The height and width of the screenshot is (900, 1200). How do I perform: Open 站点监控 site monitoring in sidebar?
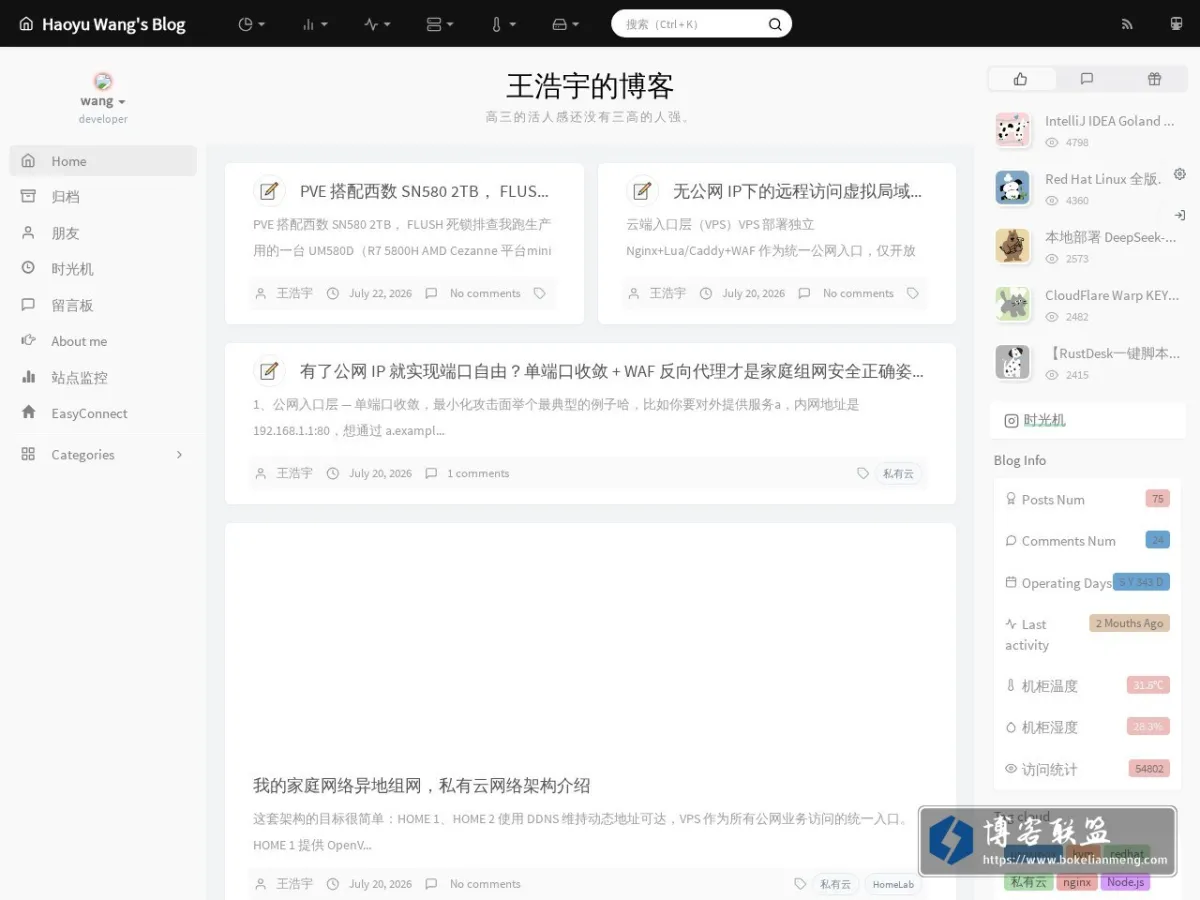pyautogui.click(x=103, y=378)
